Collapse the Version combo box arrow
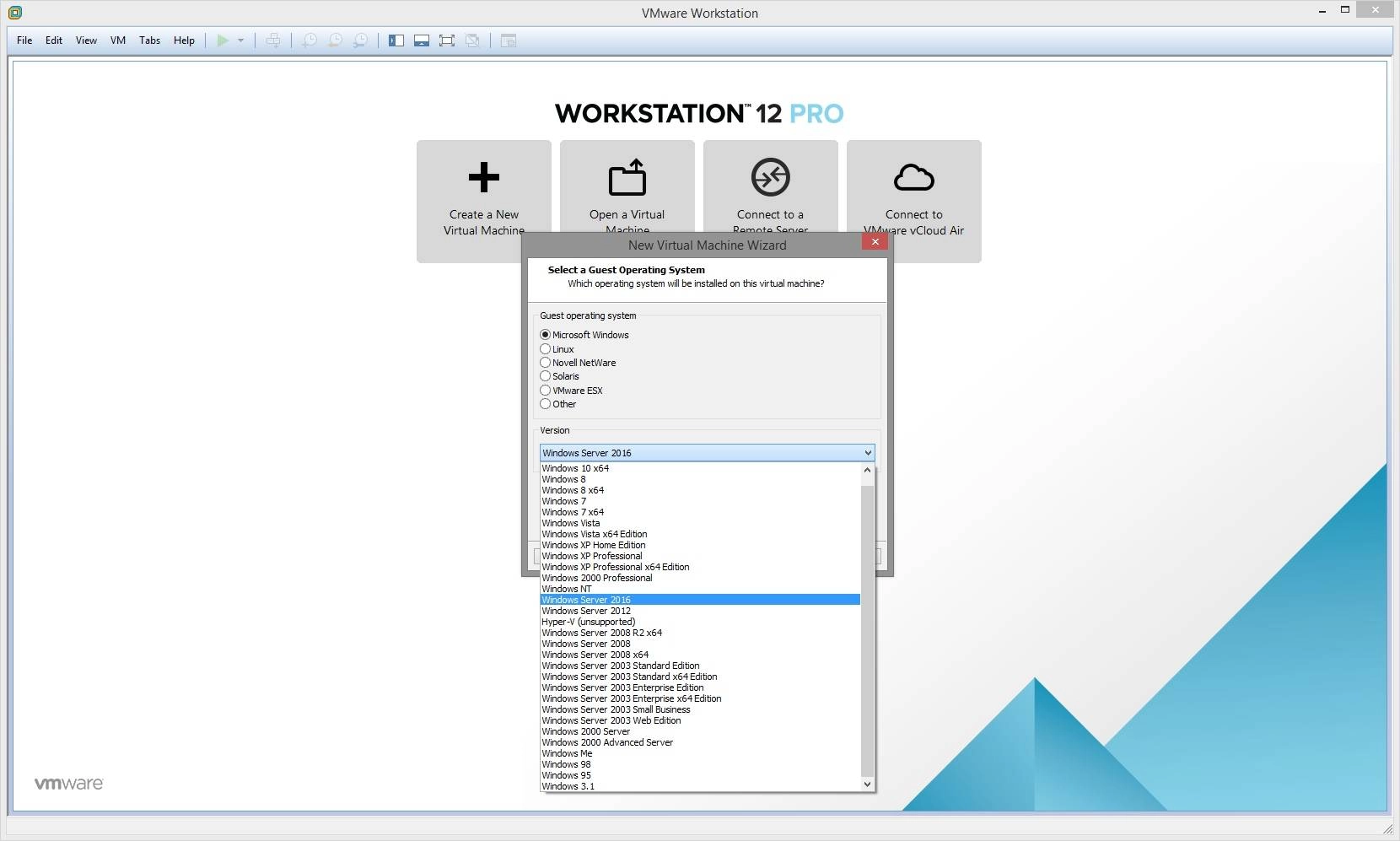Screen dimensions: 1400x841 (x=867, y=453)
